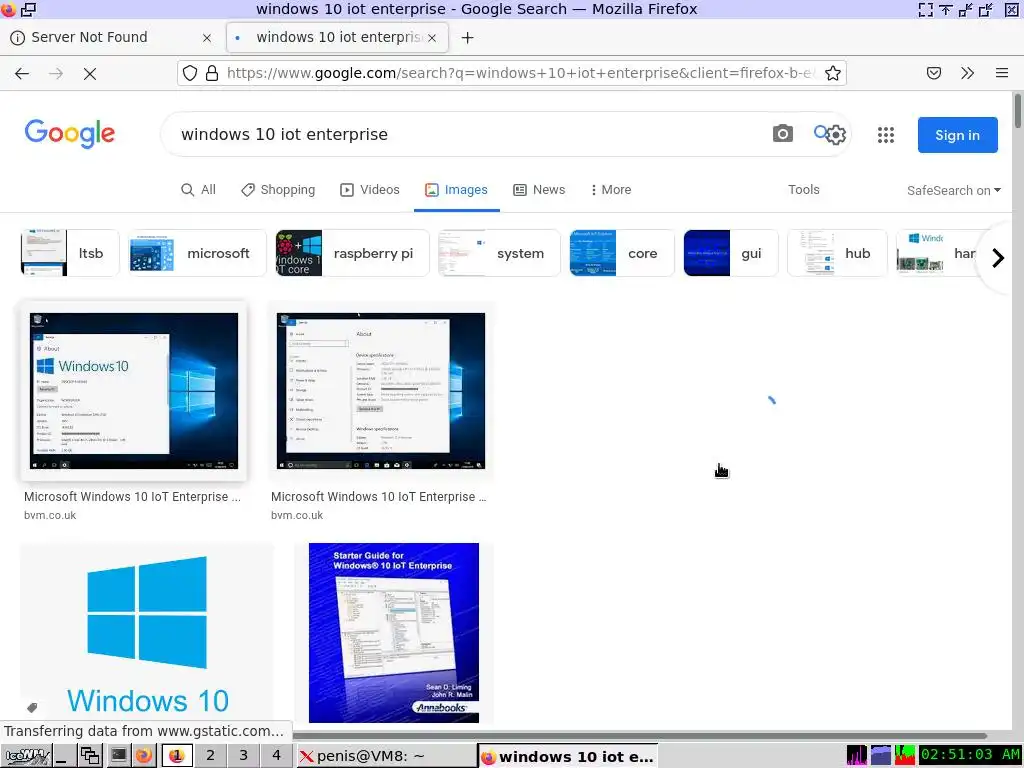This screenshot has height=768, width=1024.
Task: Show more filter chips with right arrow
Action: 997,258
